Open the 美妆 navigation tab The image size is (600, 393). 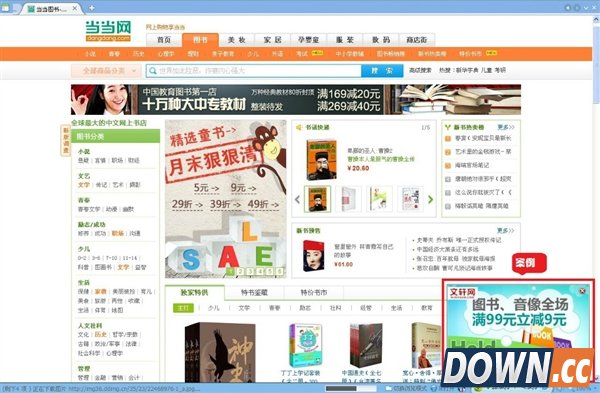coord(236,40)
